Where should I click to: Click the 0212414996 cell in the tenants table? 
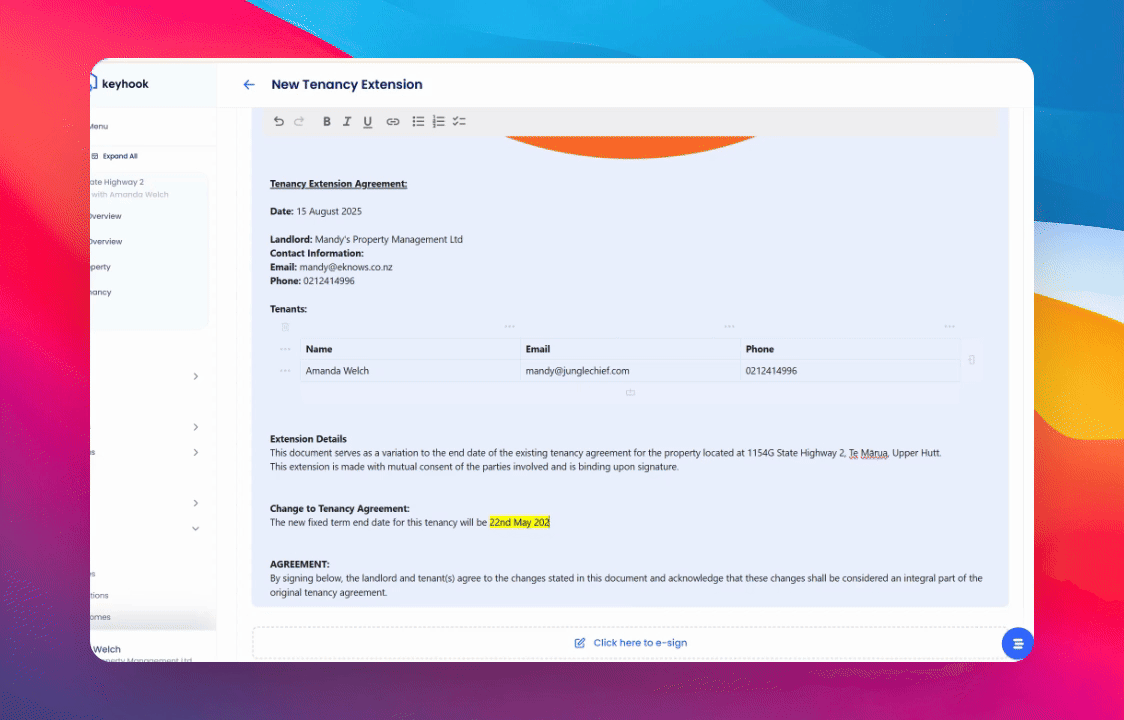[x=850, y=371]
